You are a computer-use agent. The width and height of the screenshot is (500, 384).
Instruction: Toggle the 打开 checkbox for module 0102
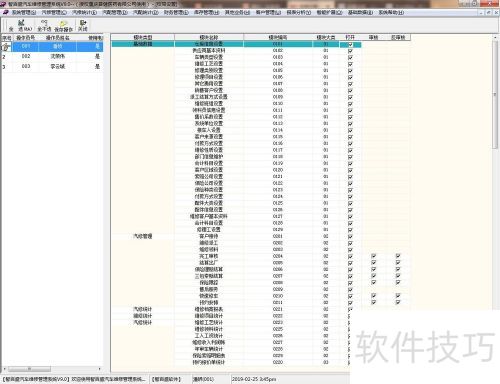(x=350, y=51)
